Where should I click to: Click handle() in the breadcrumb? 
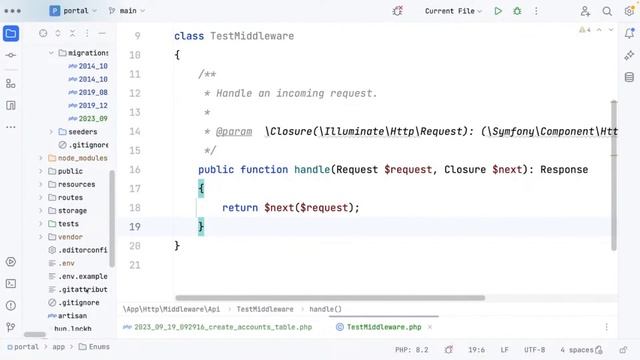[325, 309]
